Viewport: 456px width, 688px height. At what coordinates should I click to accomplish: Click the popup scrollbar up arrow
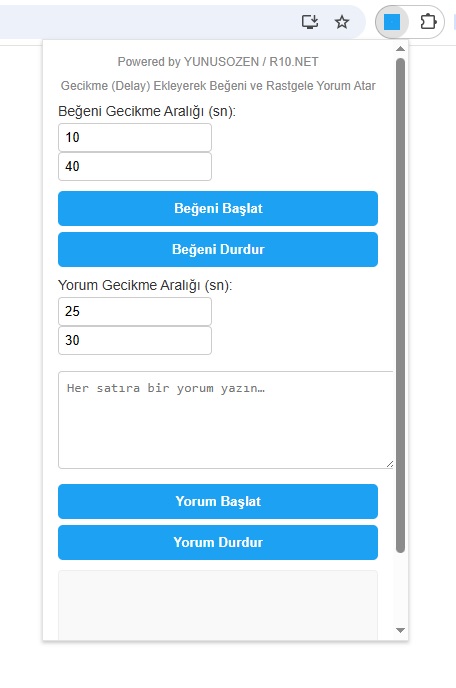pos(400,49)
